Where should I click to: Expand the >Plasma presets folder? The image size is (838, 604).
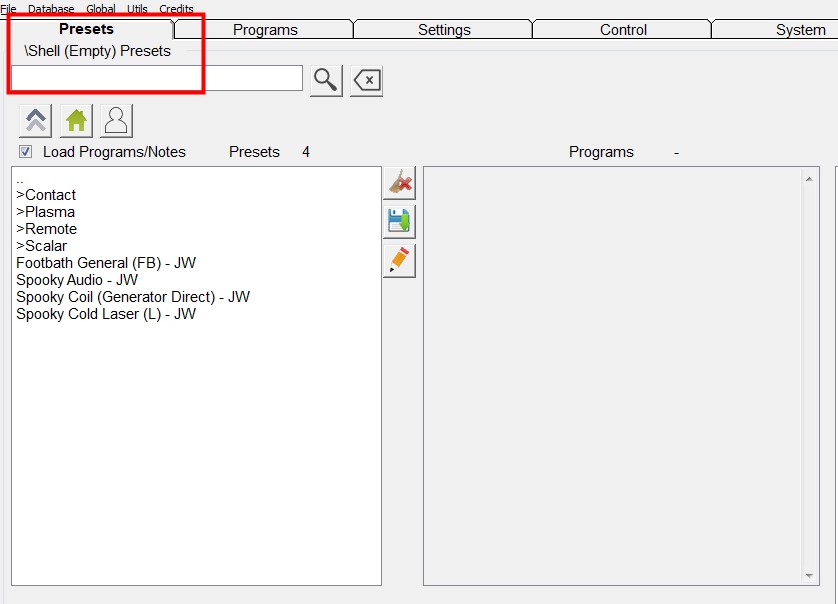pyautogui.click(x=46, y=212)
